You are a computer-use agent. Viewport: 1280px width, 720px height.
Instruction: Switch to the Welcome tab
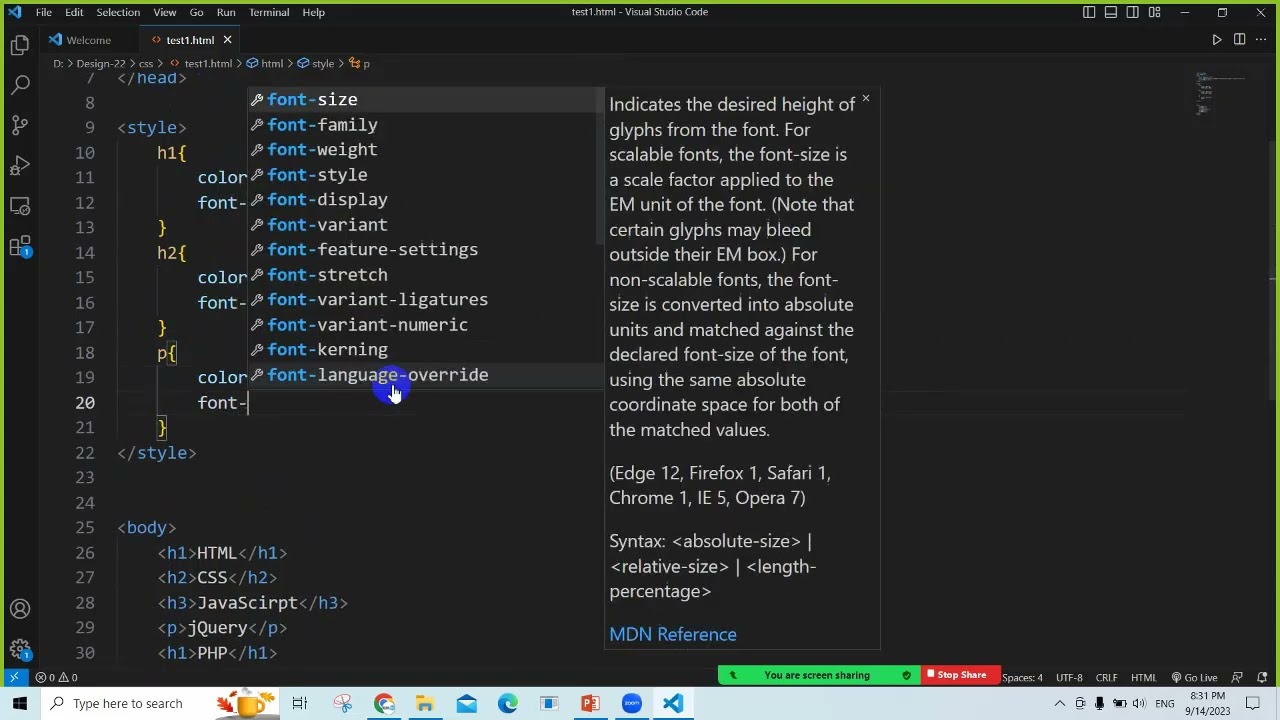88,40
